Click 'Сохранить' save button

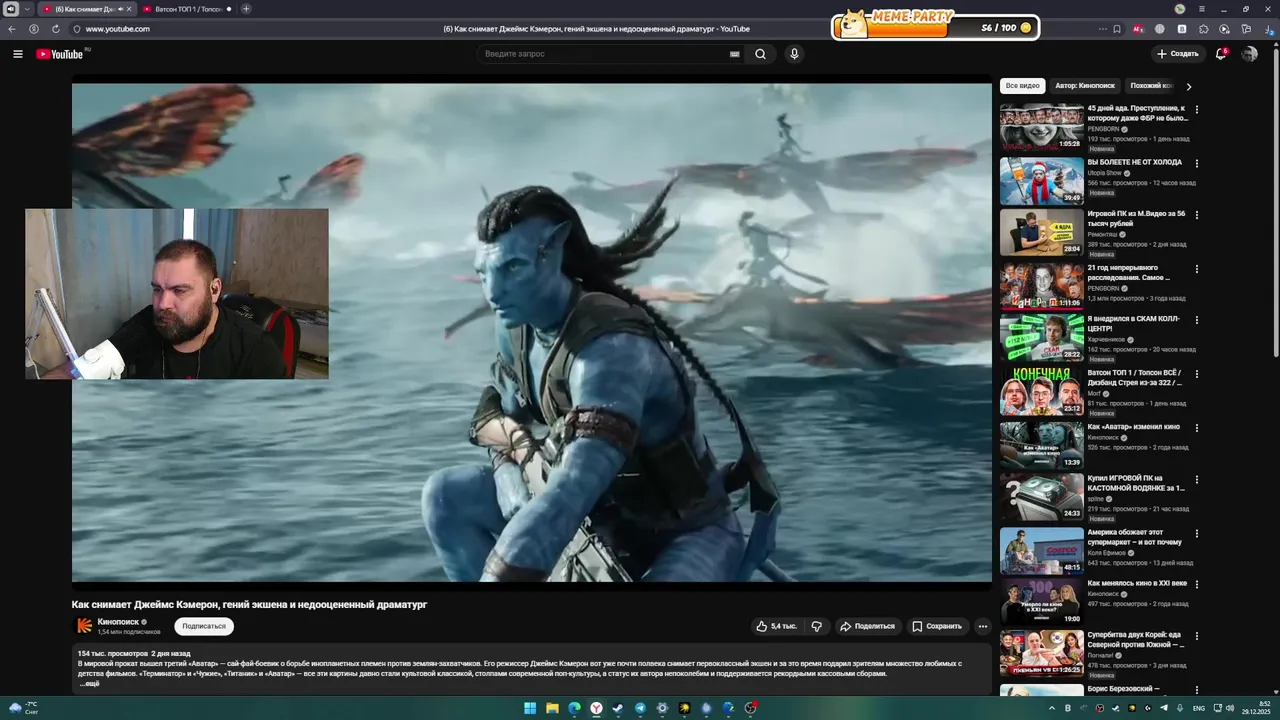click(x=936, y=626)
